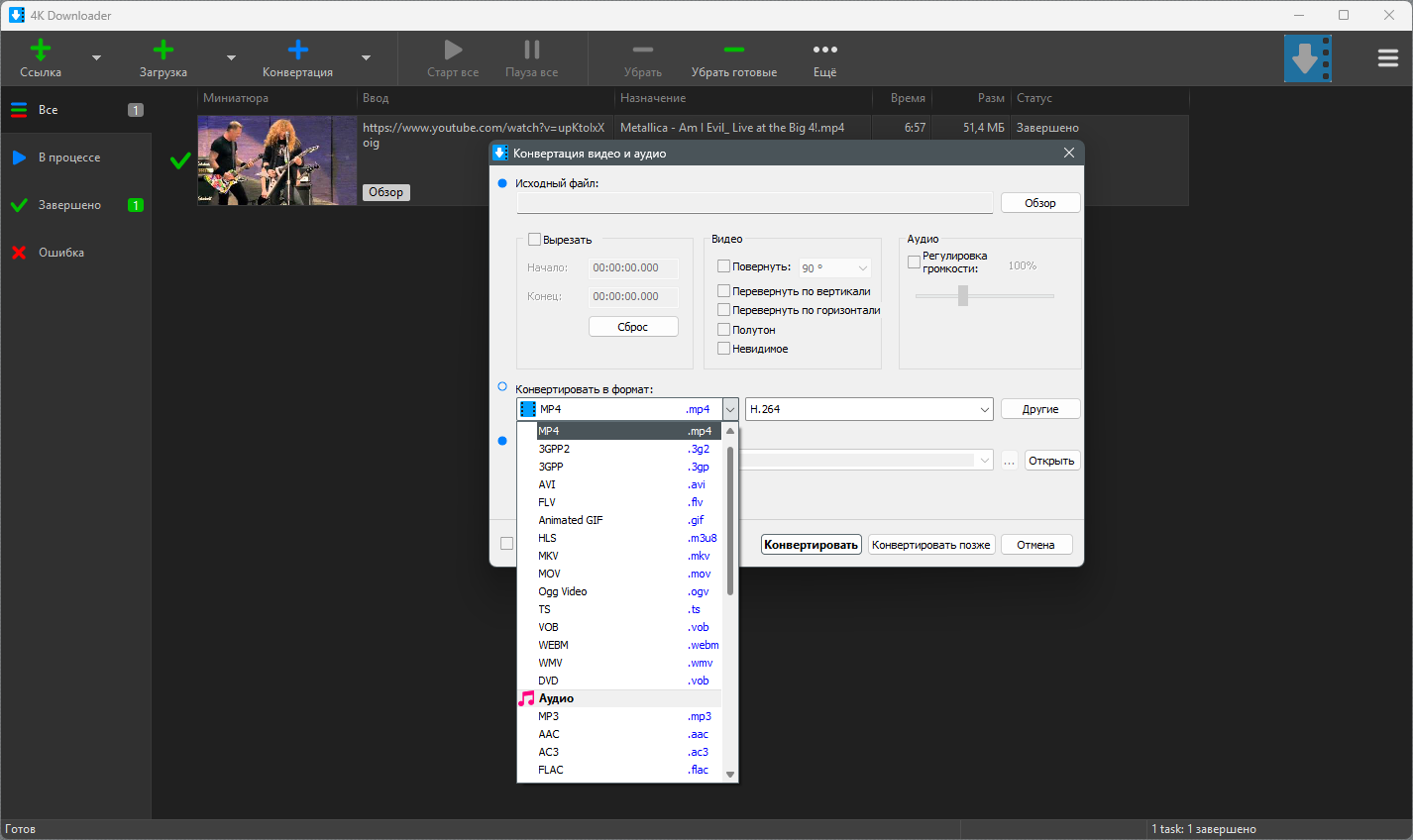Toggle the Регулировка громкости checkbox
This screenshot has width=1413, height=840.
914,262
